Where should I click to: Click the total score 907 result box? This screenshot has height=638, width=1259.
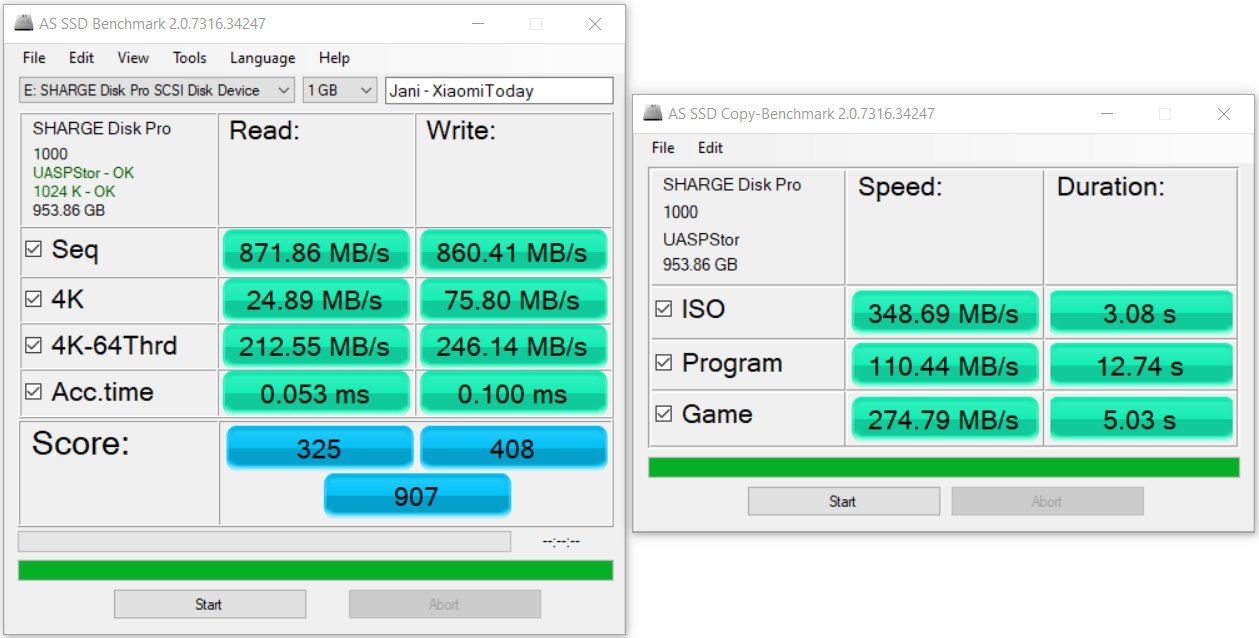coord(417,495)
